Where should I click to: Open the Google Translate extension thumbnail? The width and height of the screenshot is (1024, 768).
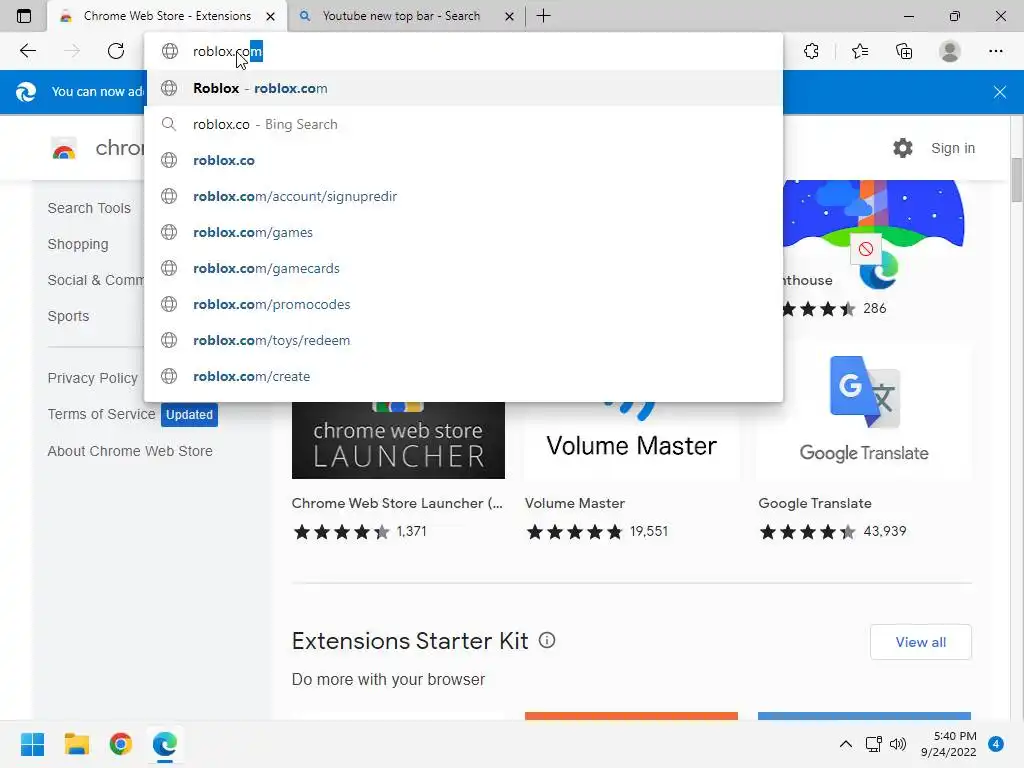pyautogui.click(x=864, y=411)
